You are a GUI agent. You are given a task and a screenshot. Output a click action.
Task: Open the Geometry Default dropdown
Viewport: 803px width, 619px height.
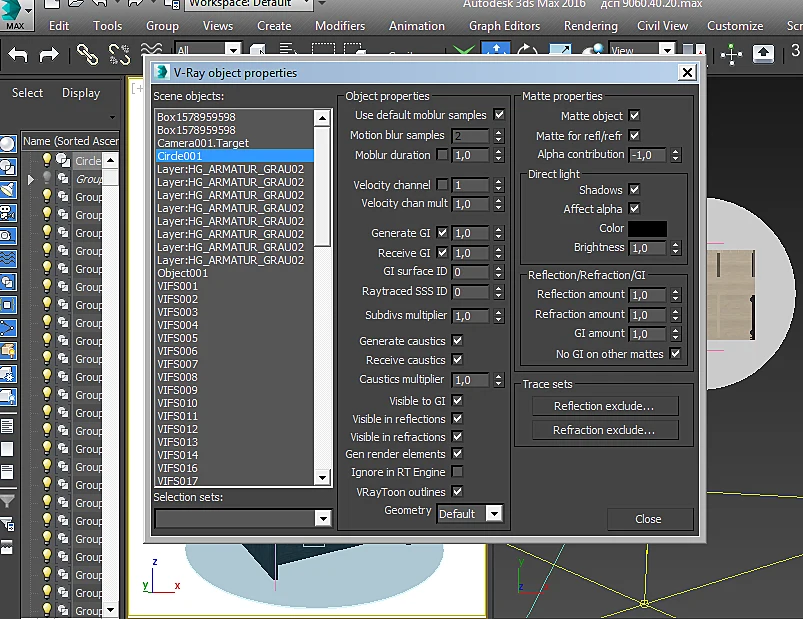point(494,514)
